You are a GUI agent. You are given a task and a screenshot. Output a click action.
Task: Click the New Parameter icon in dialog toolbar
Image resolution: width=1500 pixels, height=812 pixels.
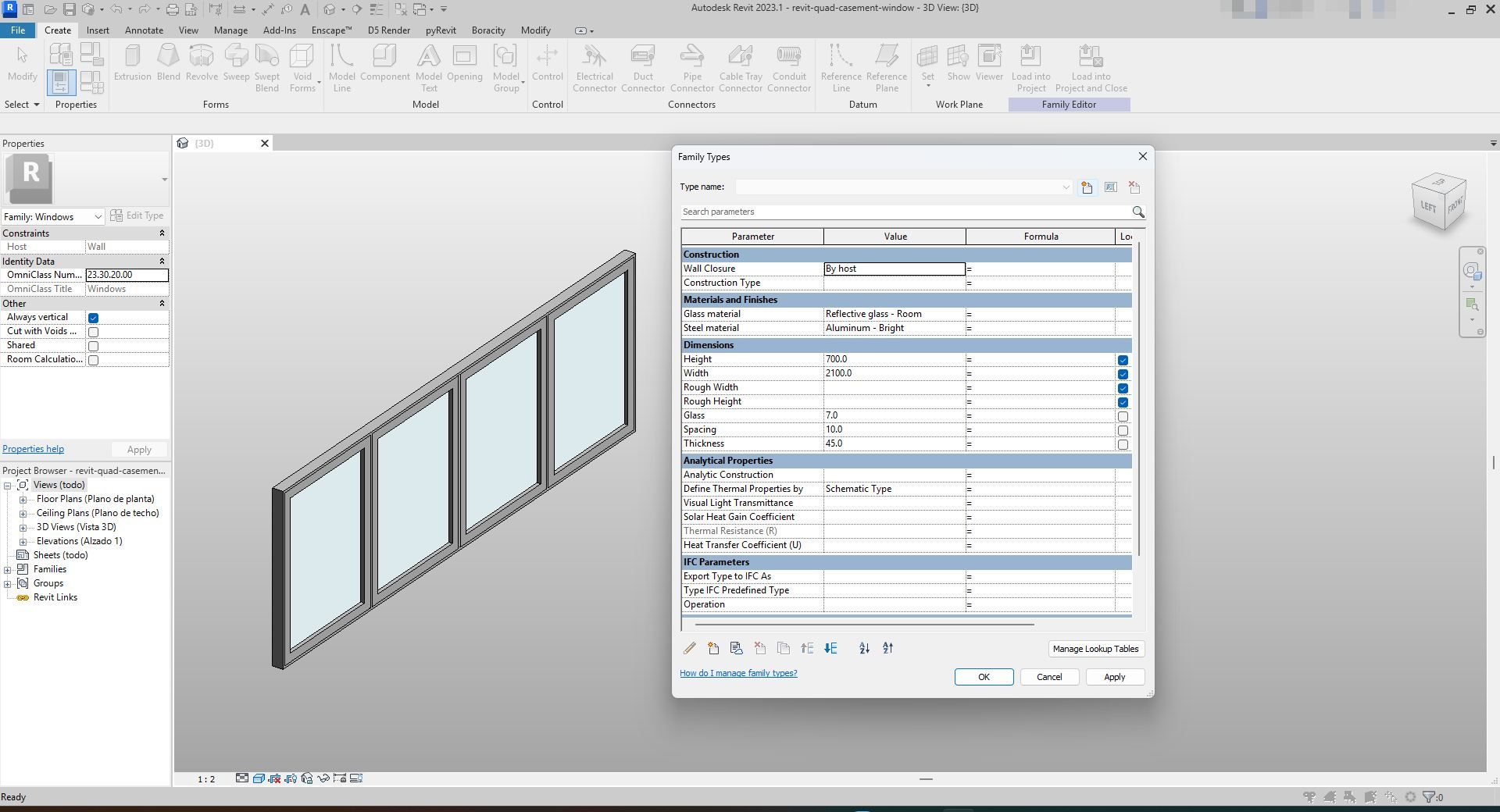pos(713,648)
